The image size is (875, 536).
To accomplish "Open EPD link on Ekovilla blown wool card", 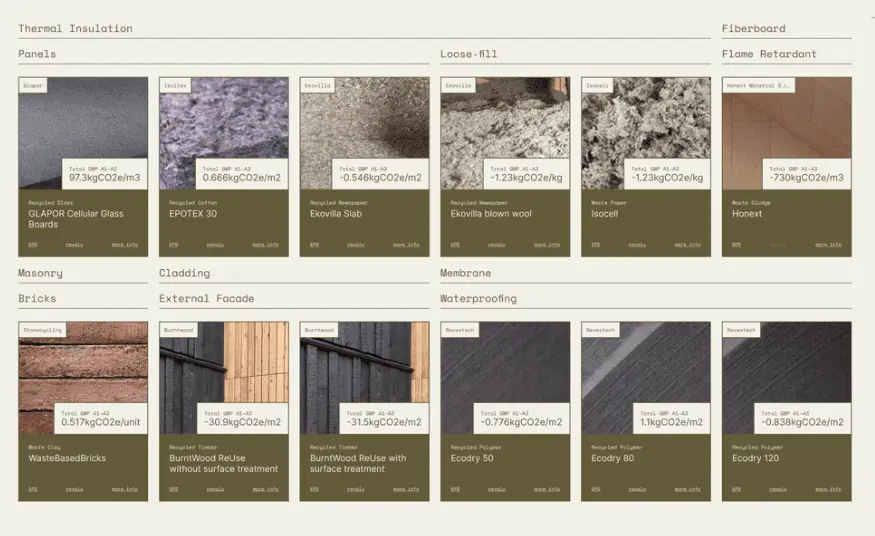I will pyautogui.click(x=455, y=245).
